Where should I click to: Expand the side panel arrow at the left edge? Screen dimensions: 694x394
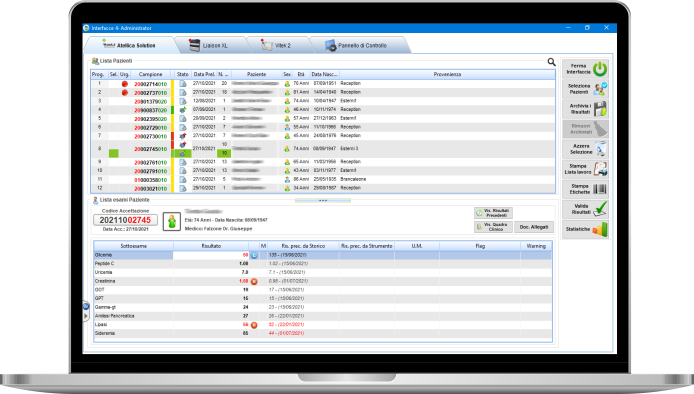86,316
